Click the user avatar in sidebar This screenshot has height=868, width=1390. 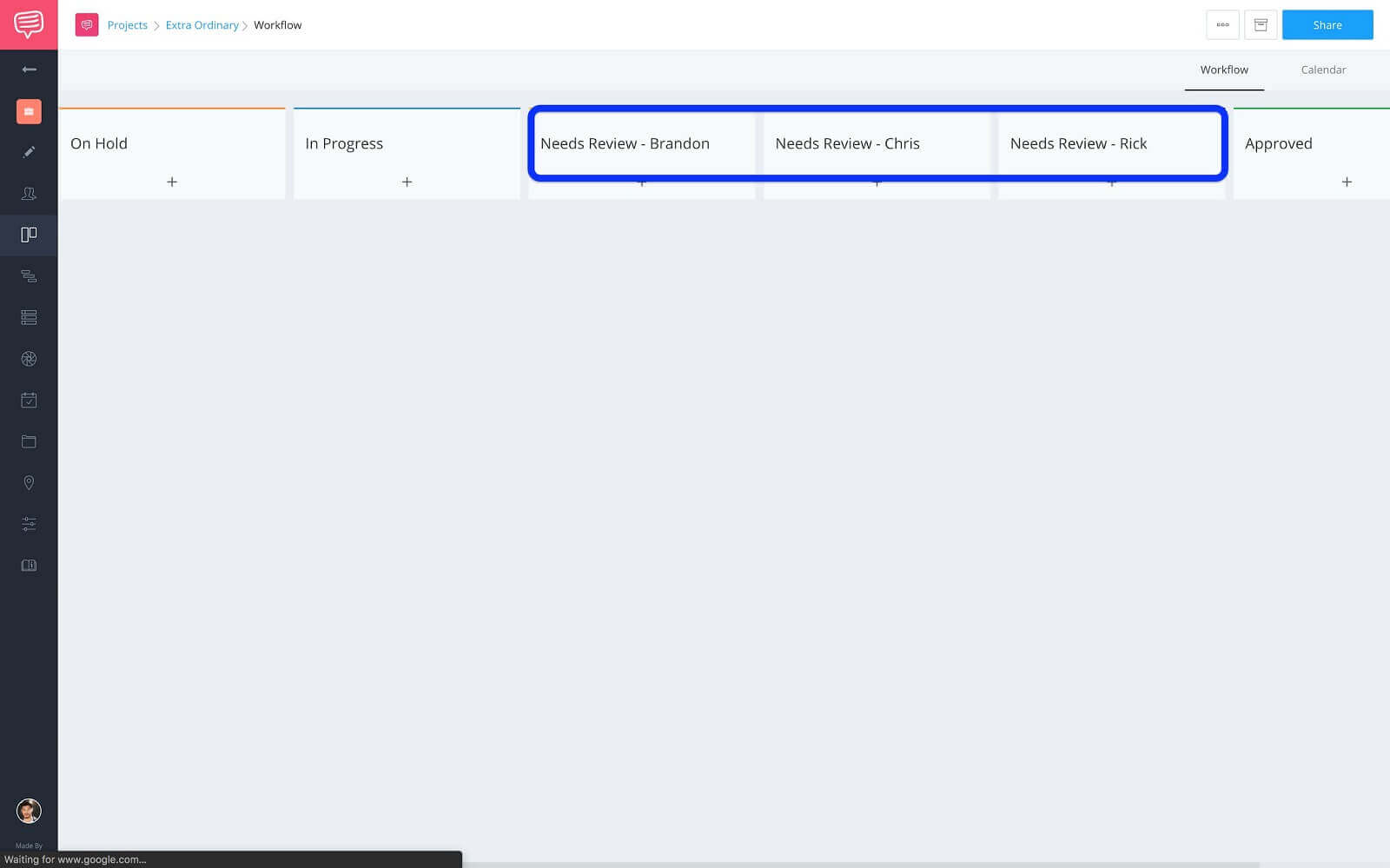[29, 811]
